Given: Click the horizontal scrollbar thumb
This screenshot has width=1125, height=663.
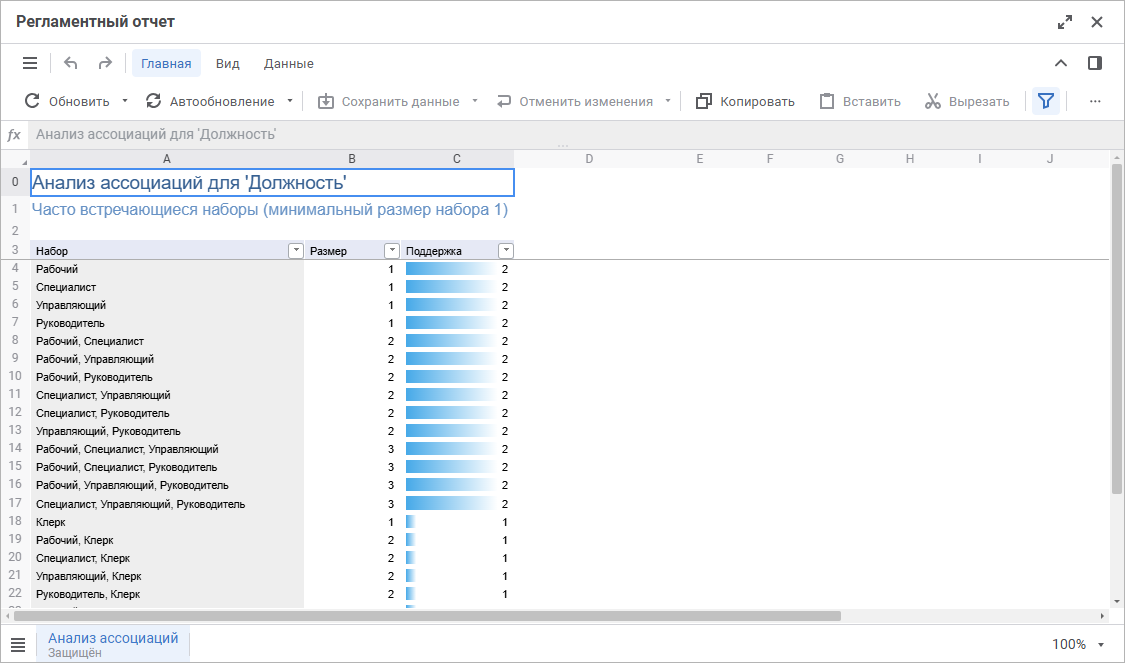Looking at the screenshot, I should point(427,616).
